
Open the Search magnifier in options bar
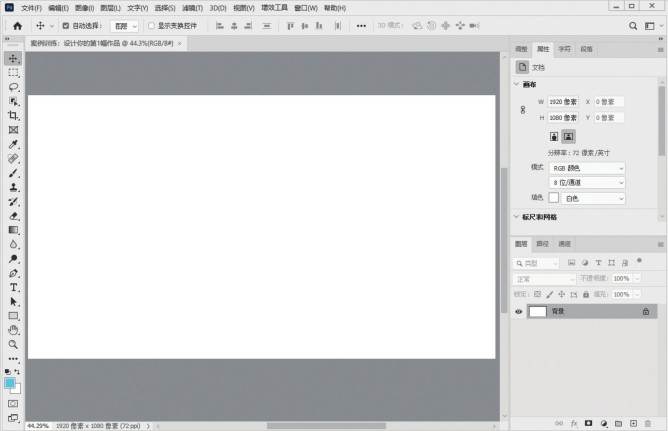(x=633, y=26)
